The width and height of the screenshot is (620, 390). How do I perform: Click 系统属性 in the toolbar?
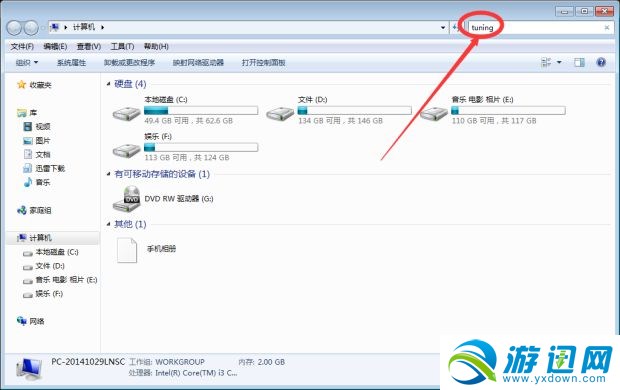click(x=71, y=62)
